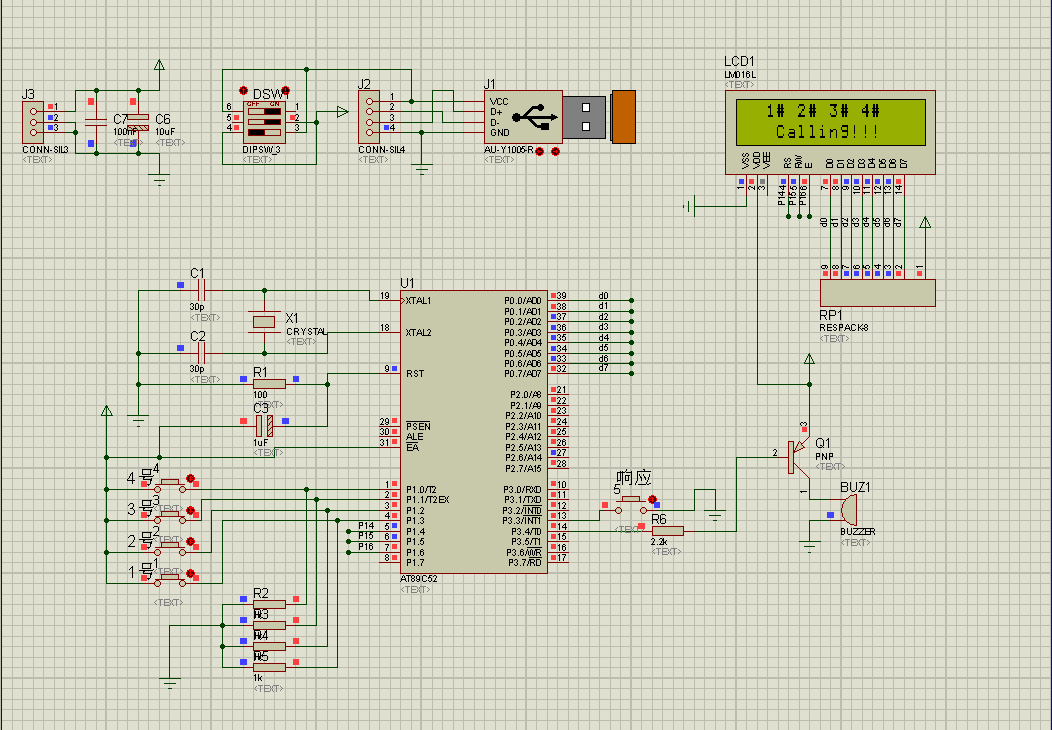
Task: Click the 1uF value under C3
Action: pos(260,443)
